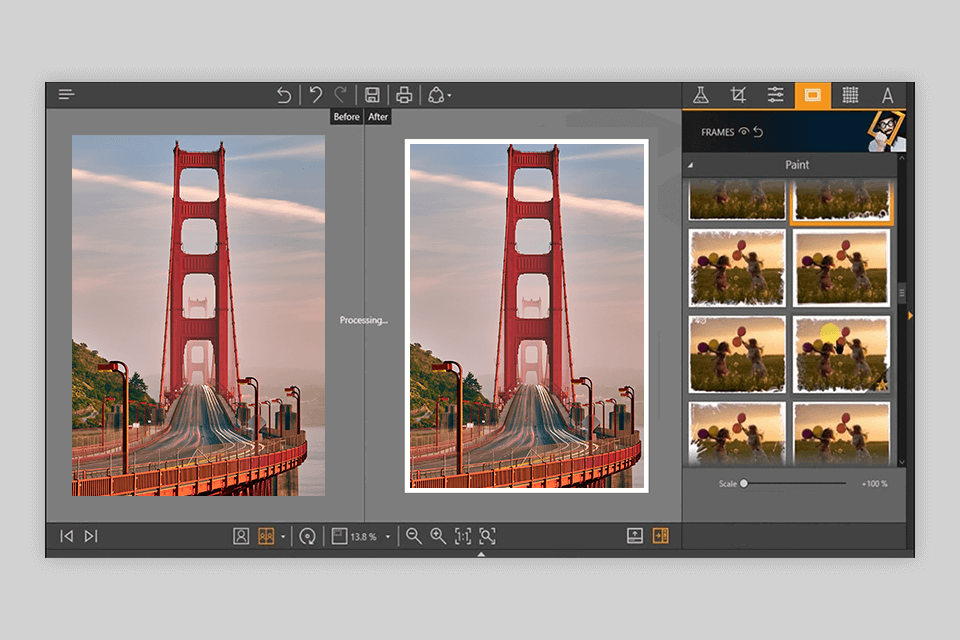Open the Text tool tab

[887, 96]
